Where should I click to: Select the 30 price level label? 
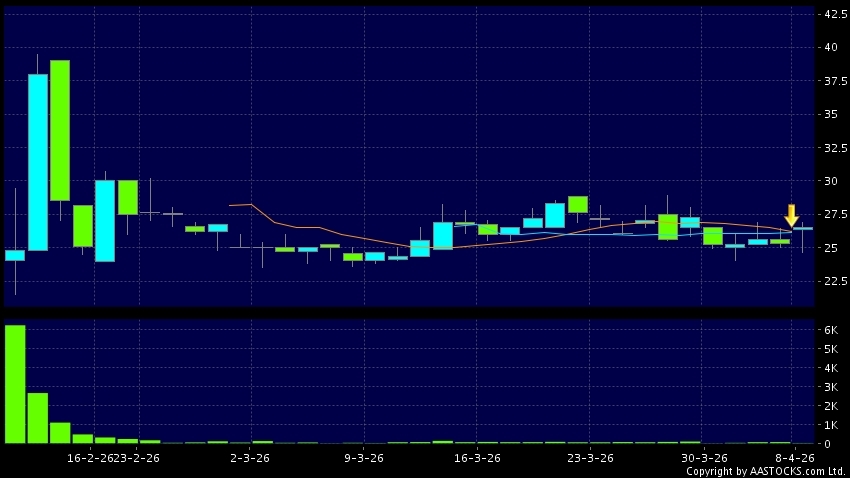coord(831,181)
